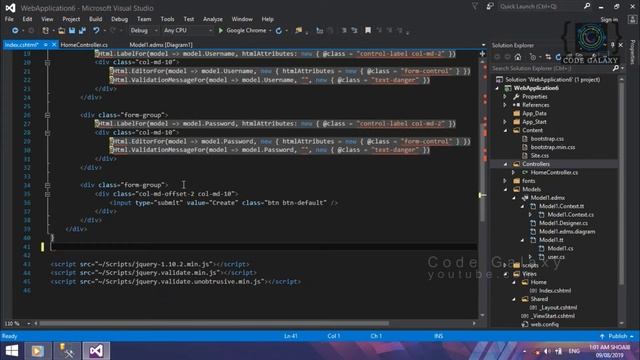Click the Sign in link

click(609, 19)
